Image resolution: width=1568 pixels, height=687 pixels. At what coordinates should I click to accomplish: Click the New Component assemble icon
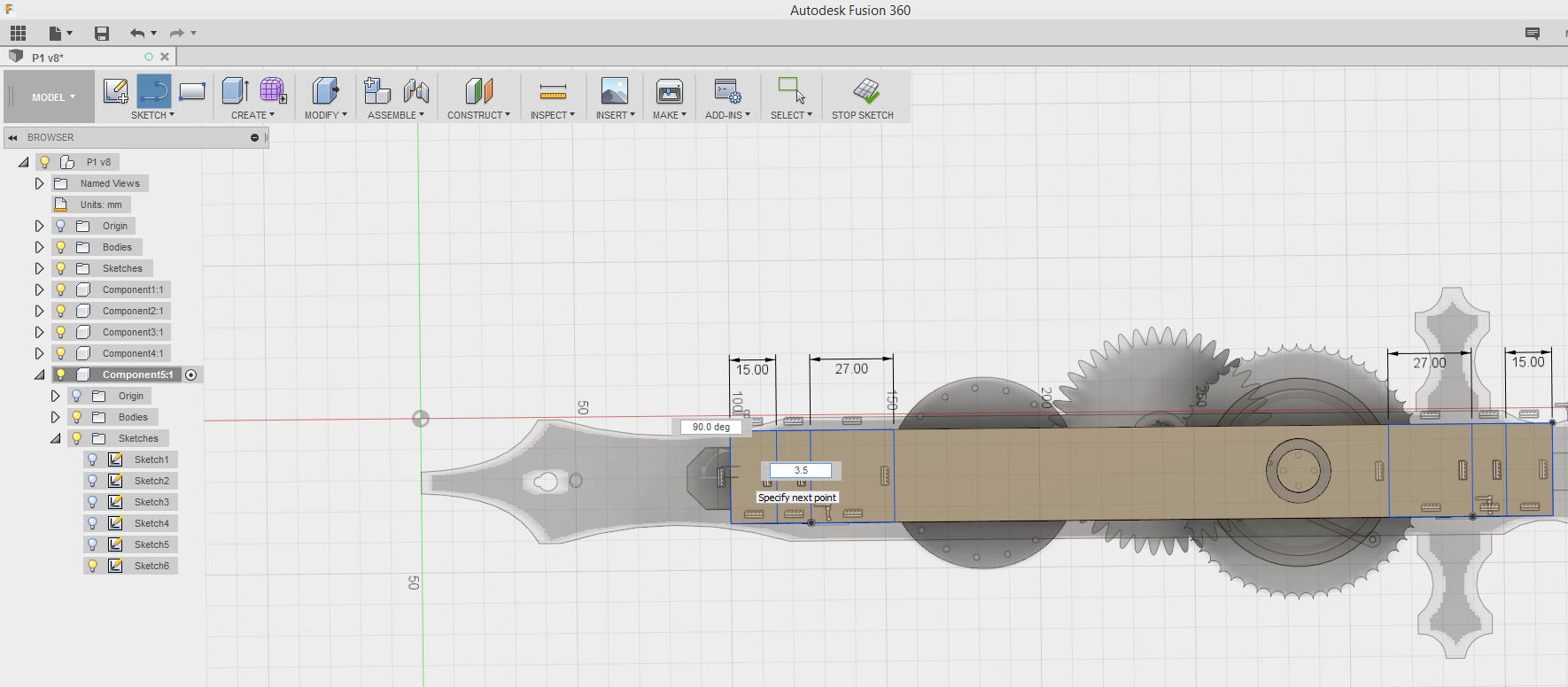(377, 91)
